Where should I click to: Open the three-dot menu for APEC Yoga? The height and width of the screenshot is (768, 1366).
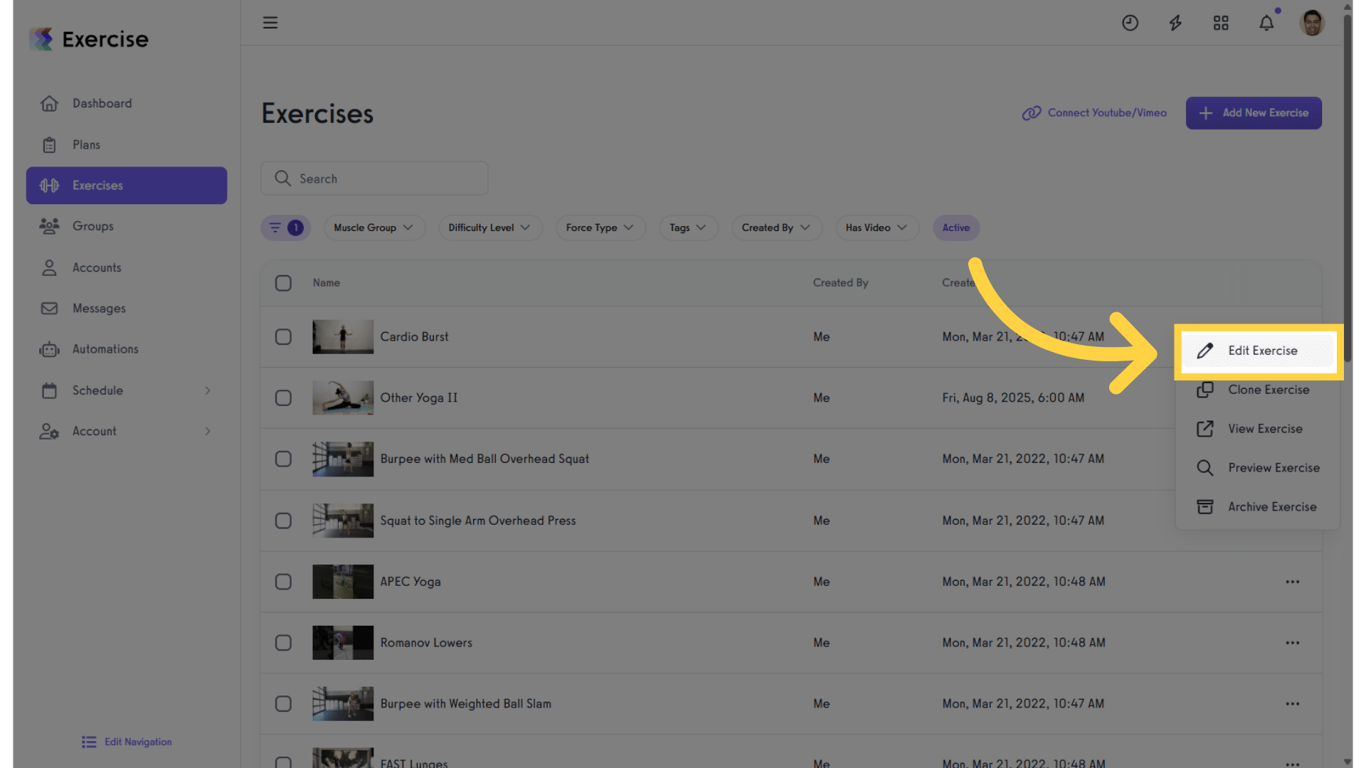[1292, 582]
